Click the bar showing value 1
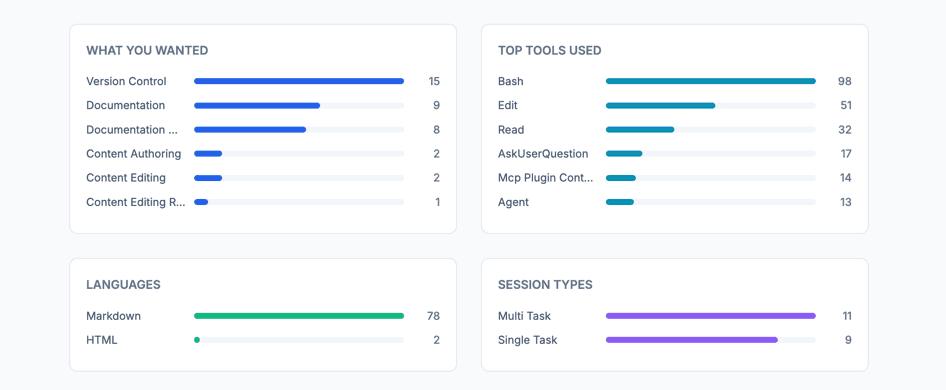The image size is (946, 390). coord(299,202)
